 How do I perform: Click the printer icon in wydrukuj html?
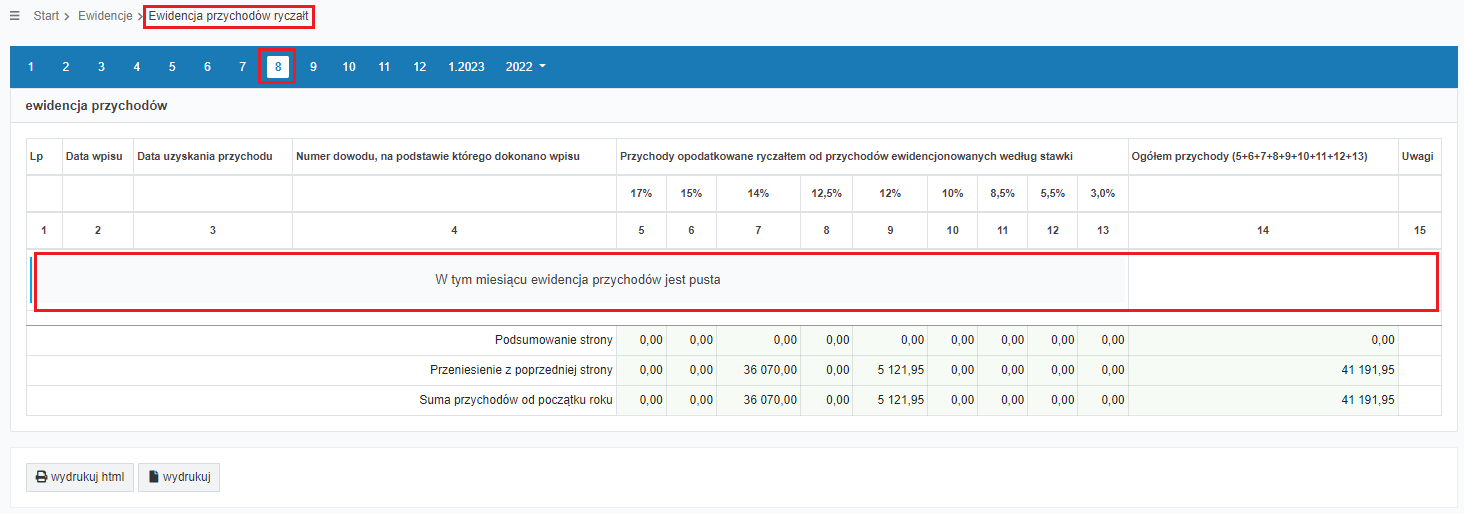pos(42,478)
